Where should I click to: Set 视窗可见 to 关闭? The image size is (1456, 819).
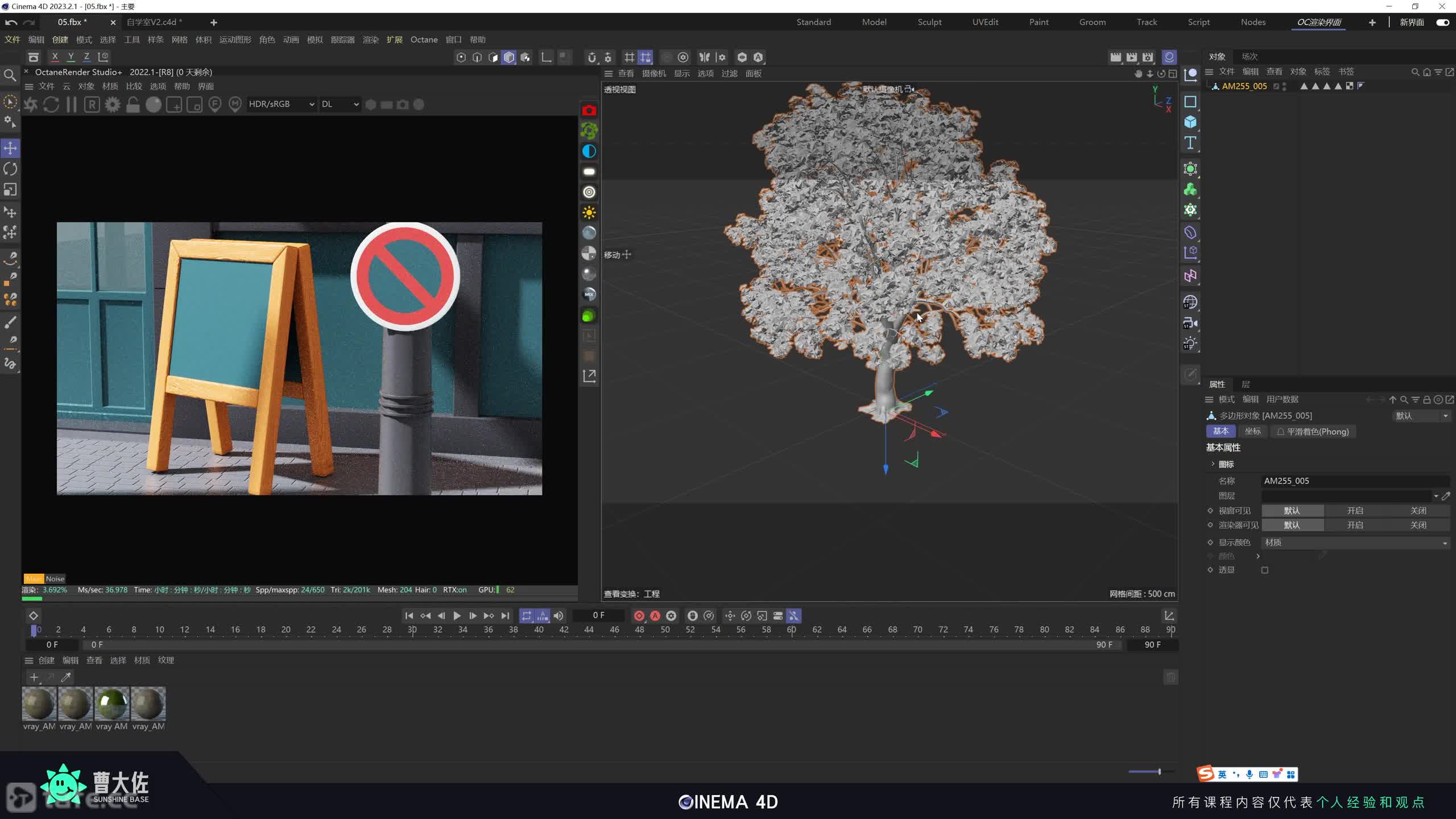pyautogui.click(x=1418, y=511)
